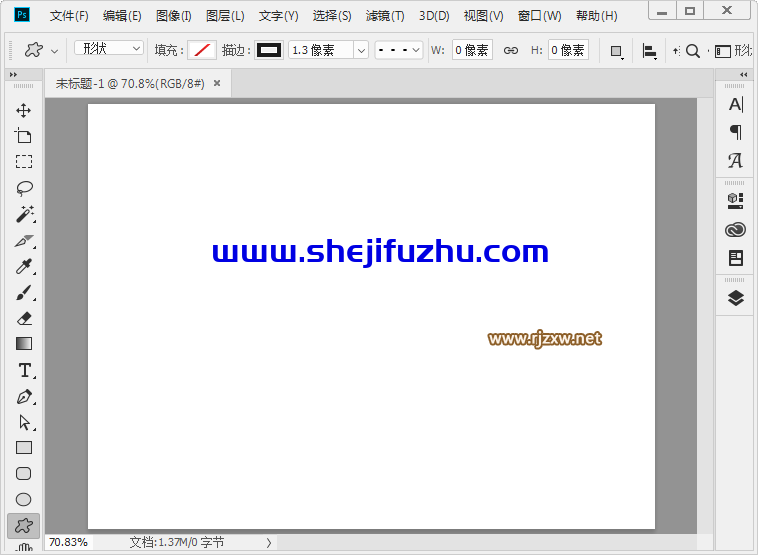Select the Gradient tool
Image resolution: width=758 pixels, height=555 pixels.
(x=24, y=344)
